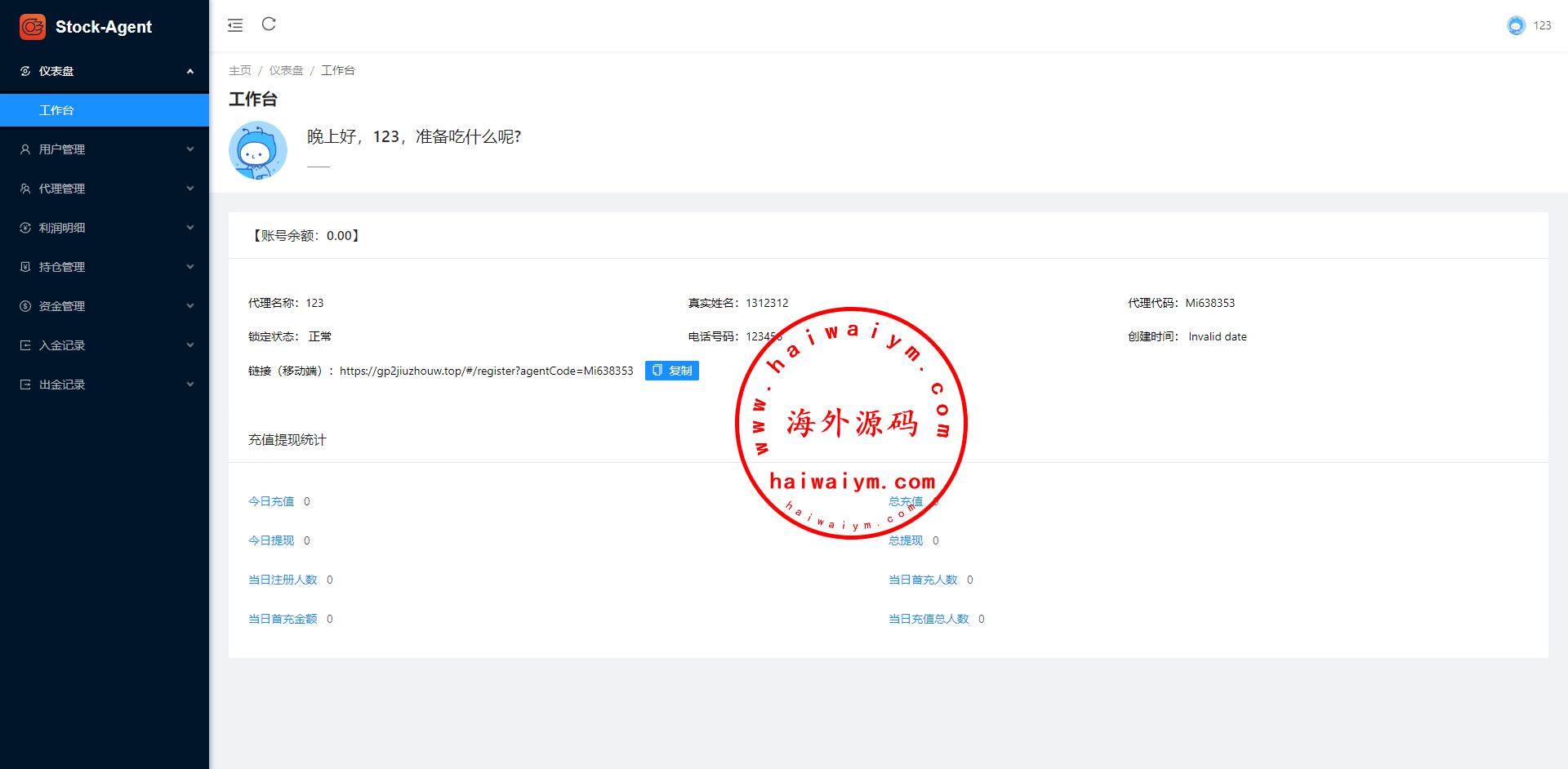Click the refresh page icon

pyautogui.click(x=269, y=24)
